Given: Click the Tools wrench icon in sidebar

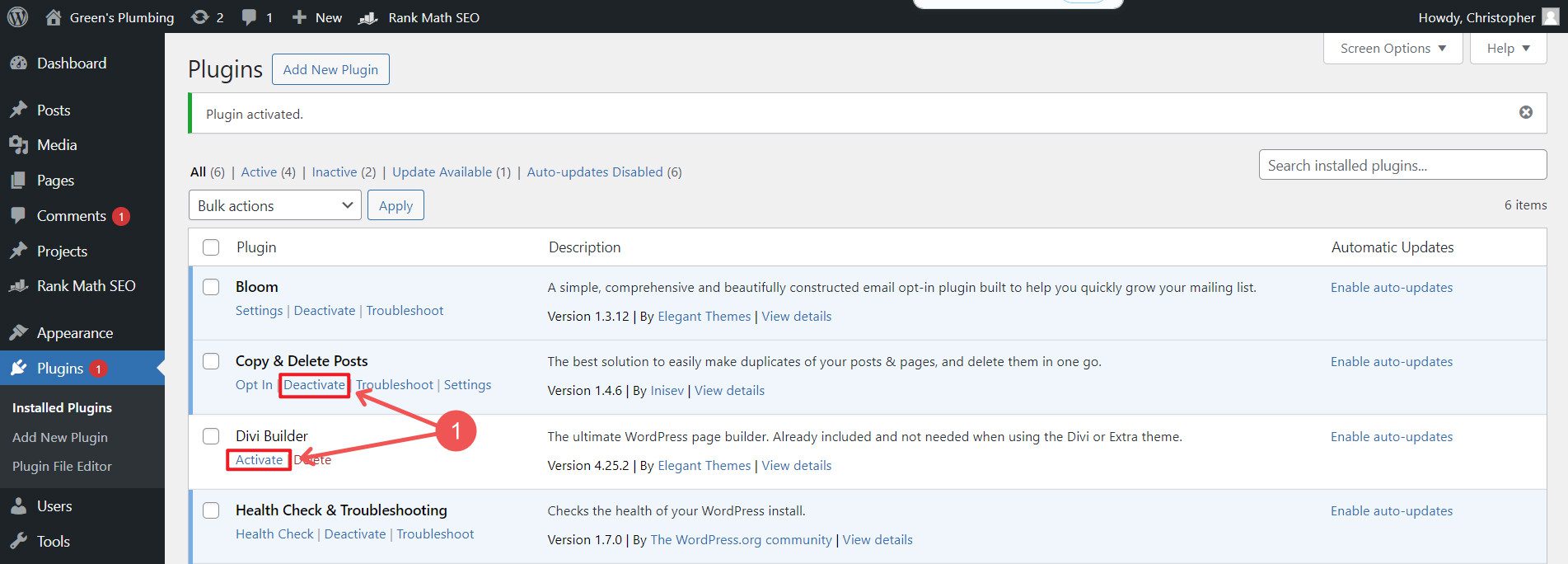Looking at the screenshot, I should pyautogui.click(x=18, y=541).
